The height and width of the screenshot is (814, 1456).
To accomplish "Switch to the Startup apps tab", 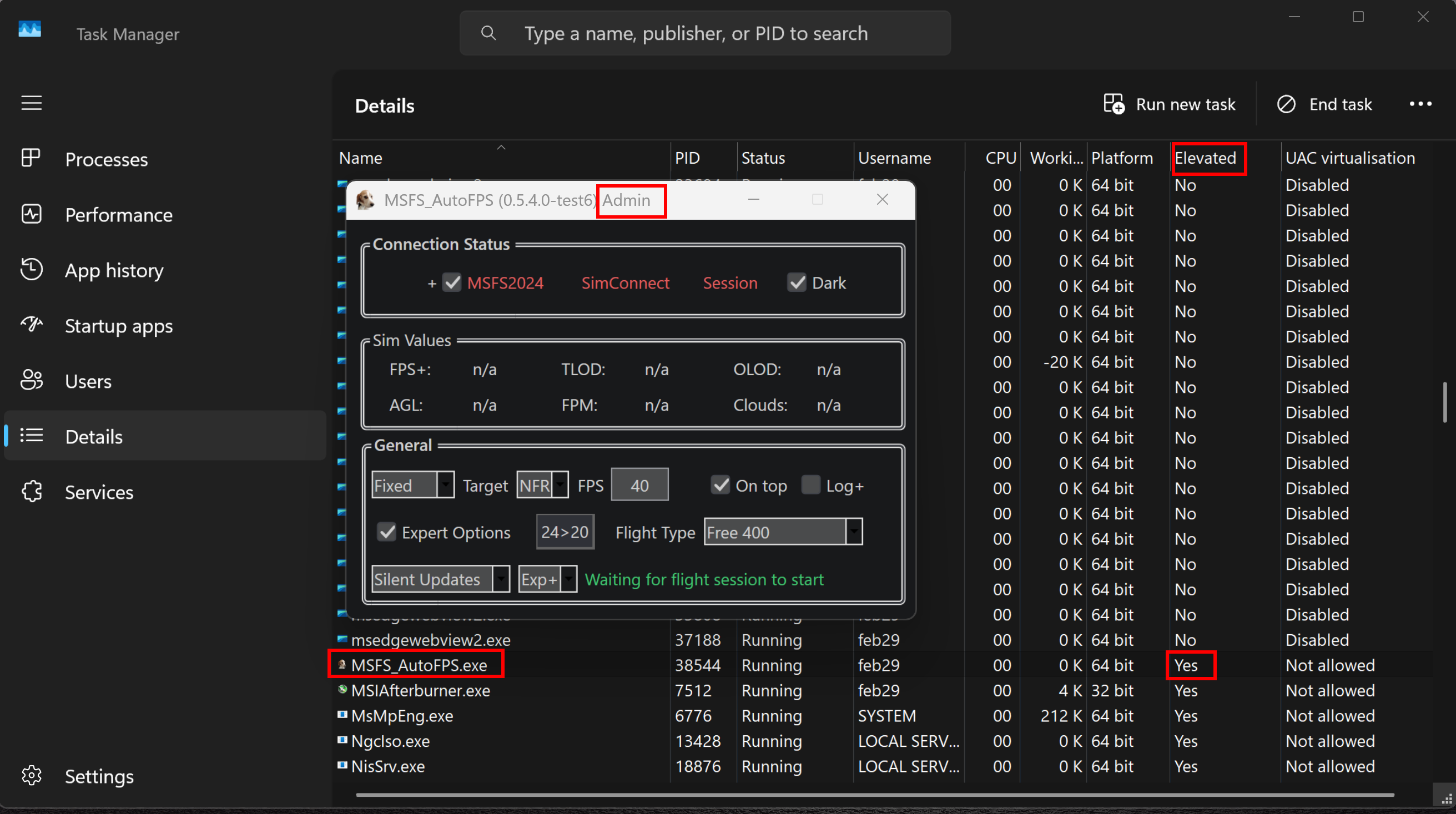I will [x=165, y=325].
